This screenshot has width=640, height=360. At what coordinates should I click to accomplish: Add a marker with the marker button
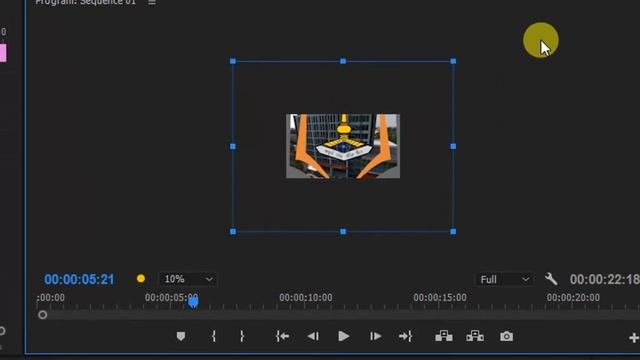click(x=181, y=336)
